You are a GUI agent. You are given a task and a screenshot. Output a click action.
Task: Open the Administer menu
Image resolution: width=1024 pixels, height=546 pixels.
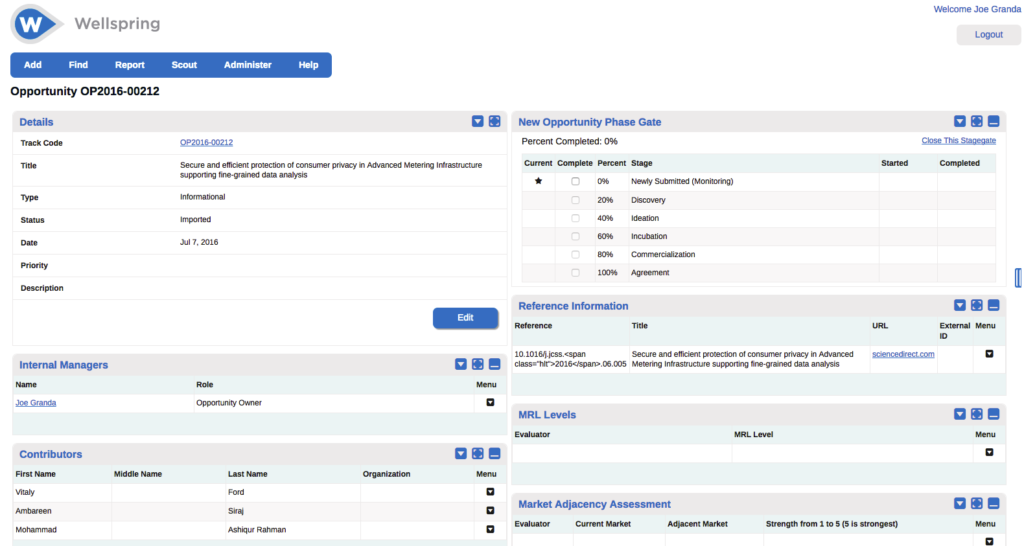pyautogui.click(x=247, y=65)
